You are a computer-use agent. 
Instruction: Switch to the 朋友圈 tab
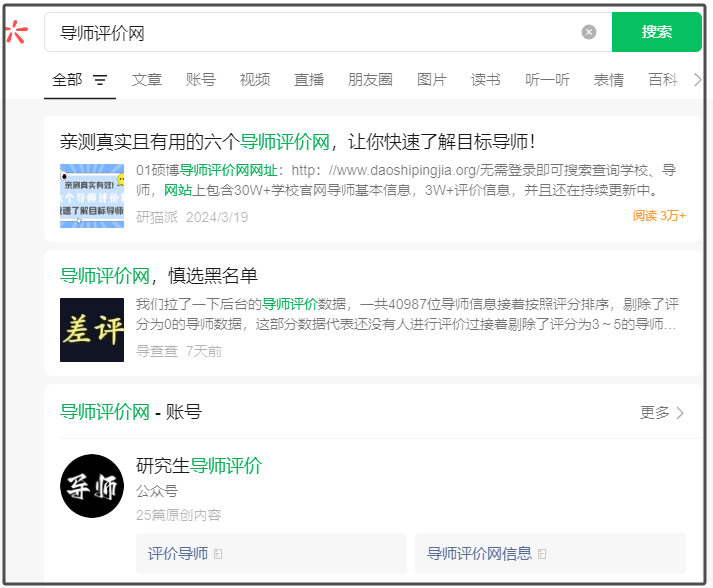(370, 80)
